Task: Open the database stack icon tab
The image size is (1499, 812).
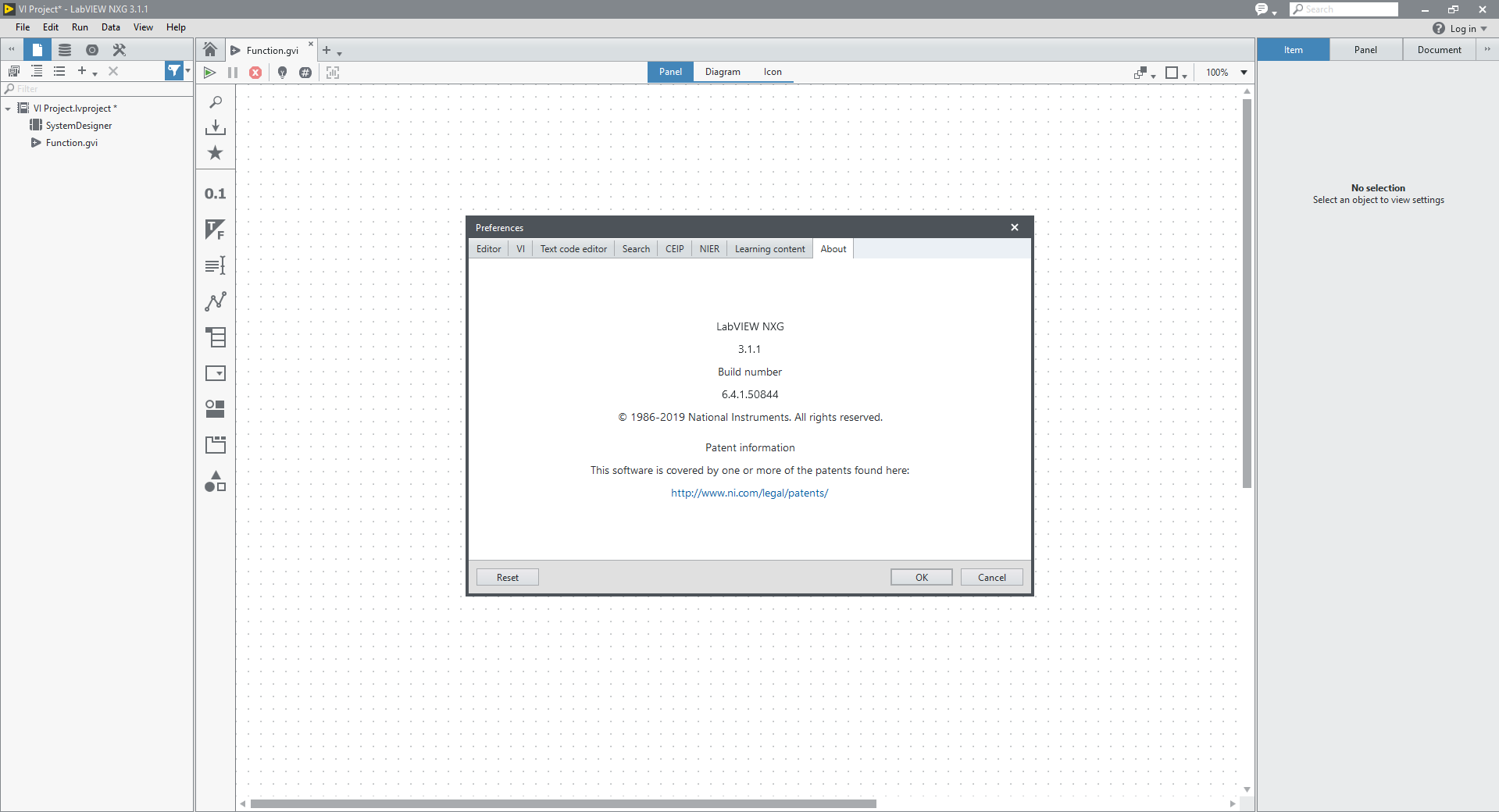Action: point(65,49)
